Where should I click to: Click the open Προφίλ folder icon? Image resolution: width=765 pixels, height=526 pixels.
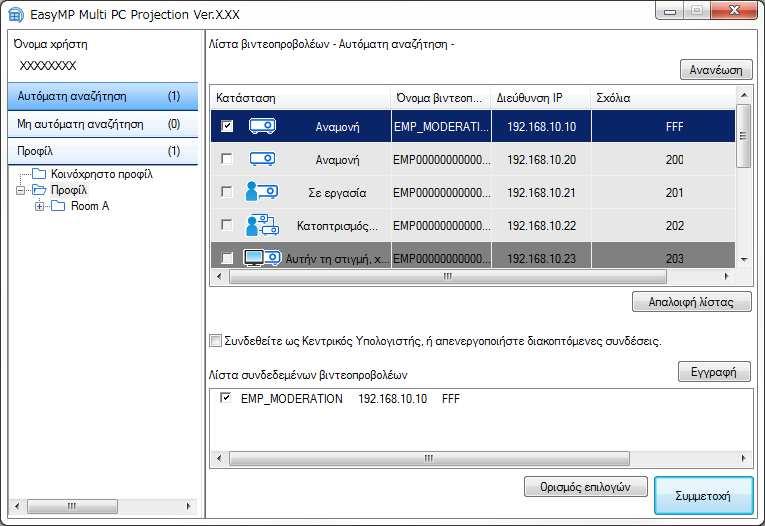(39, 190)
